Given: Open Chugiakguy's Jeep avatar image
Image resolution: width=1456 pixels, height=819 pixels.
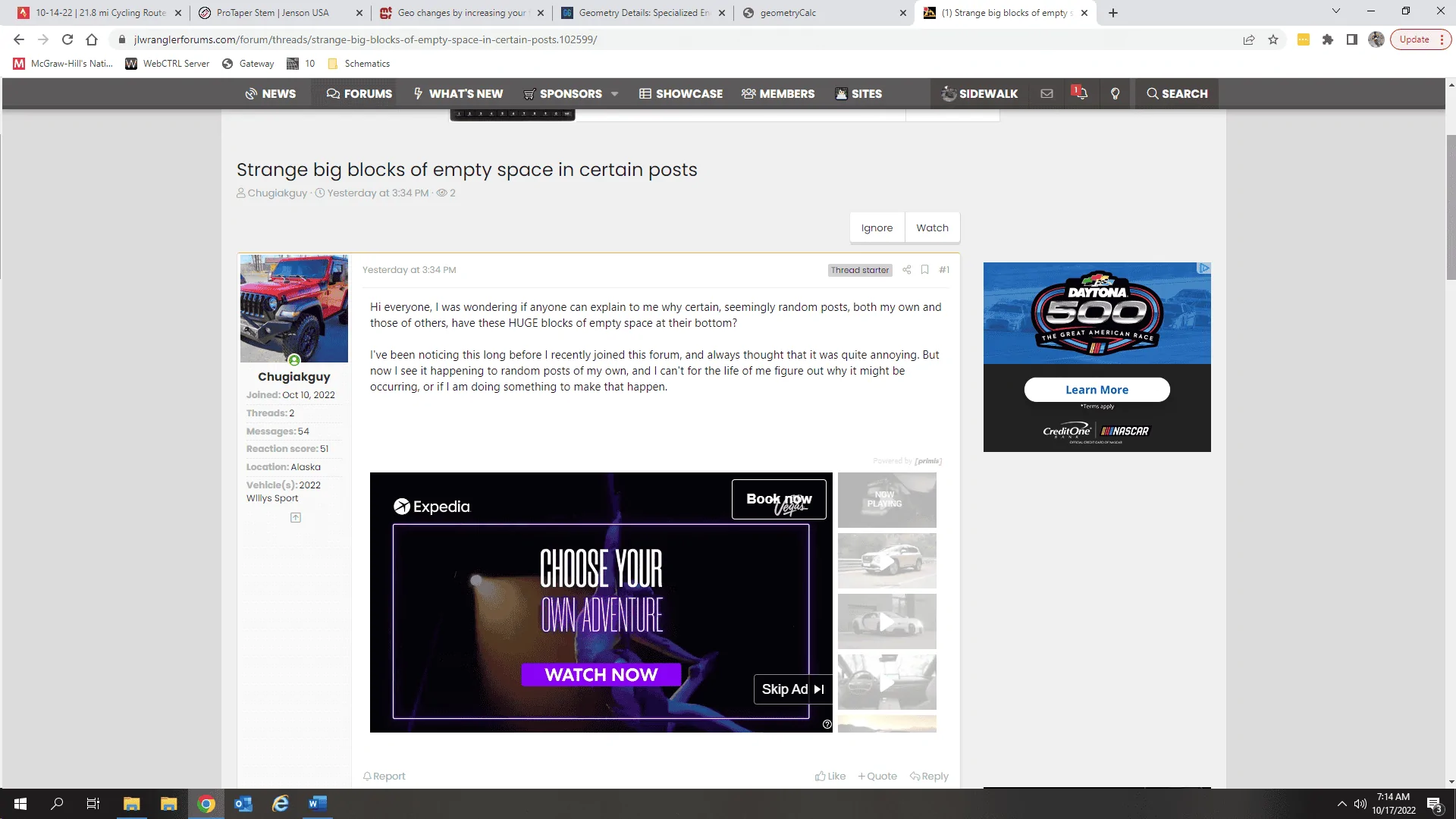Looking at the screenshot, I should tap(294, 309).
